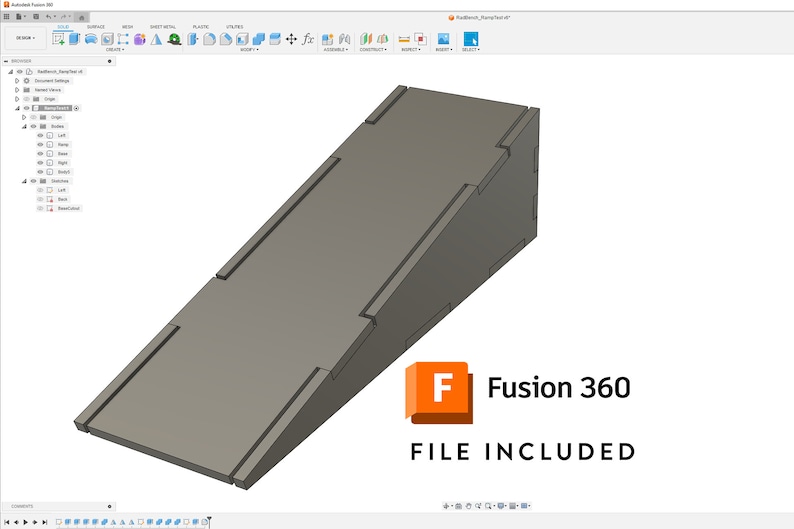Select the Plane at Angle tool

[x=382, y=39]
